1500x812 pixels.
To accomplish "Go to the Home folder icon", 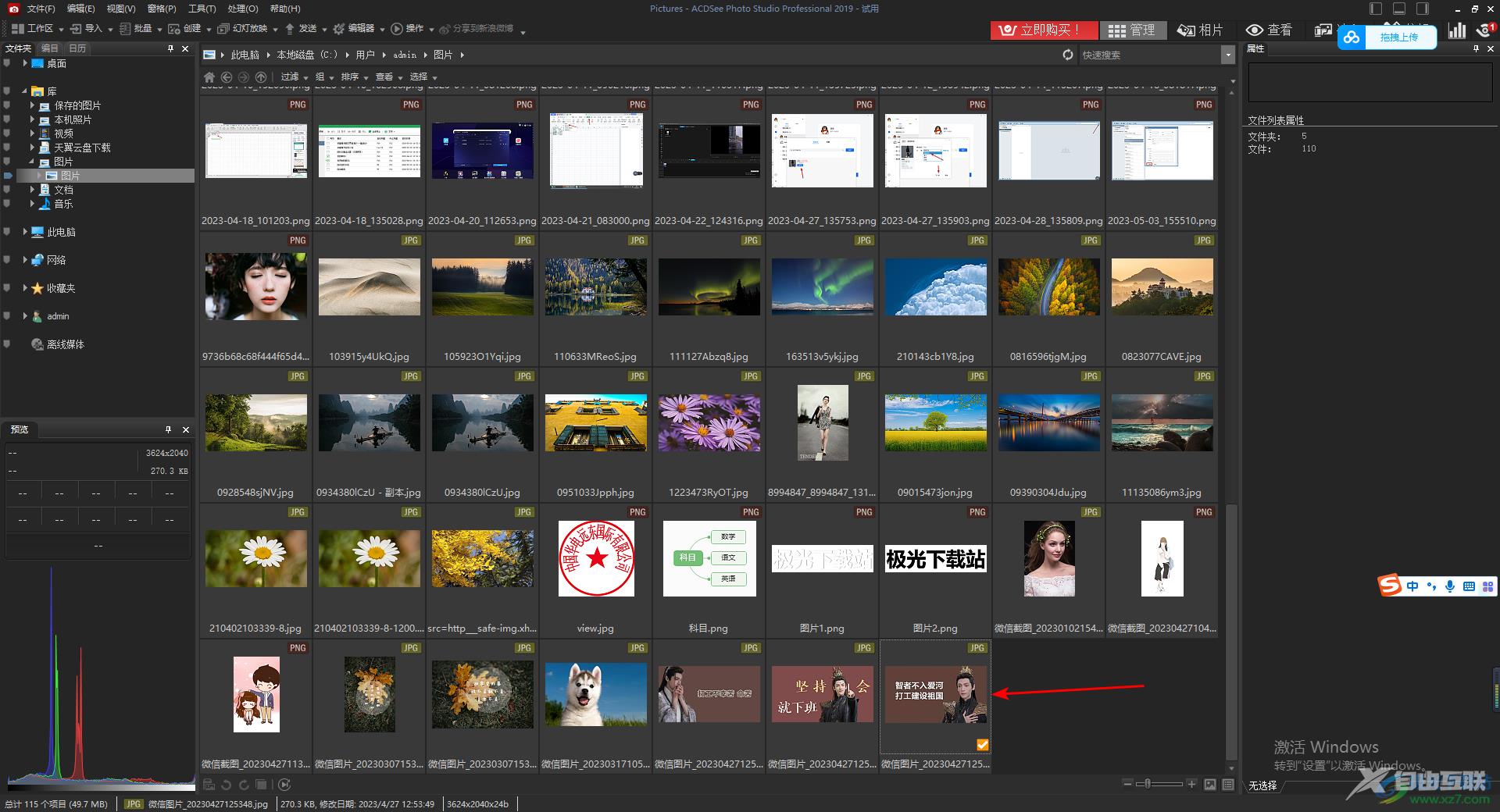I will pyautogui.click(x=209, y=77).
